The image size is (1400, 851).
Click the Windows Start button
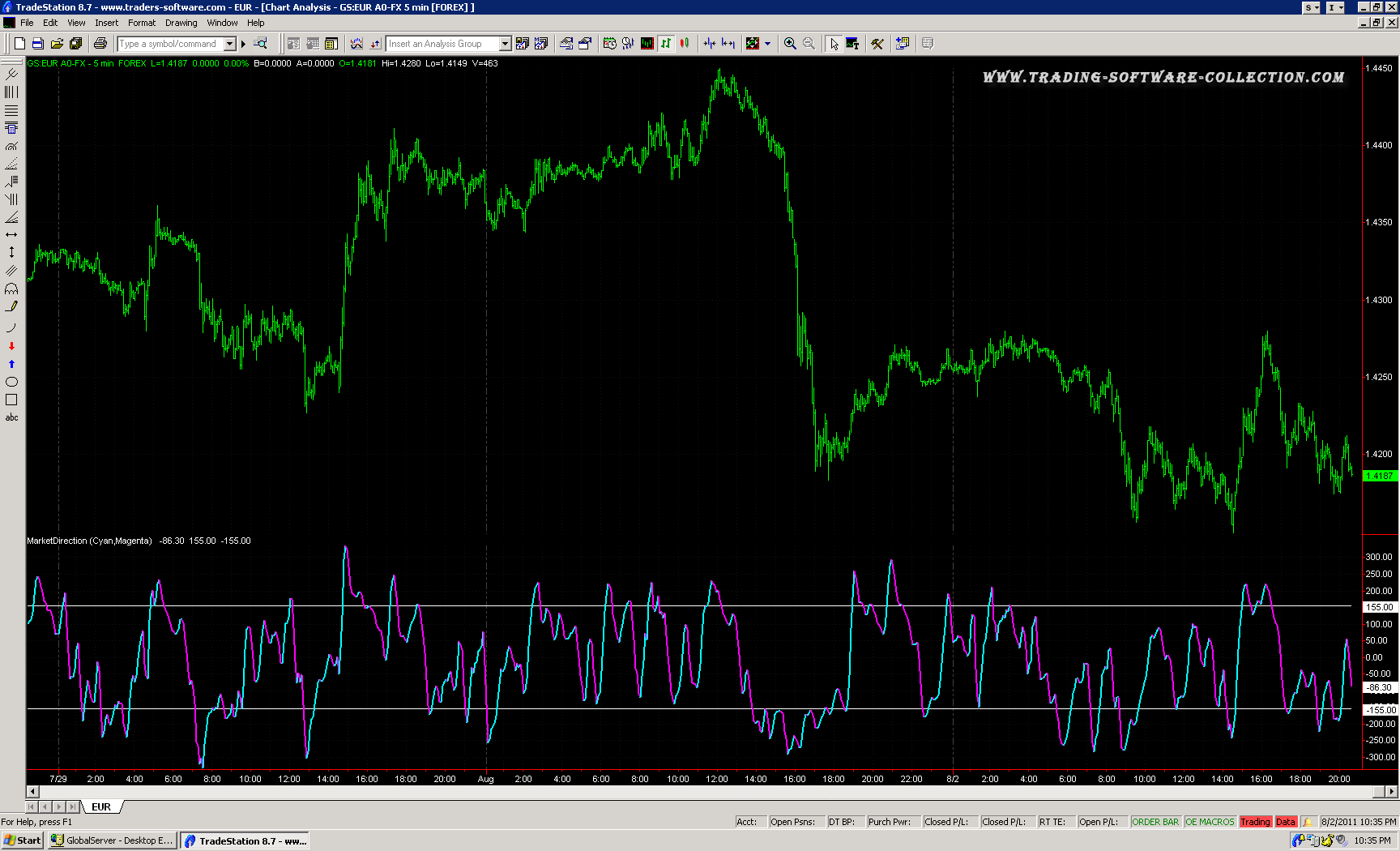23,840
